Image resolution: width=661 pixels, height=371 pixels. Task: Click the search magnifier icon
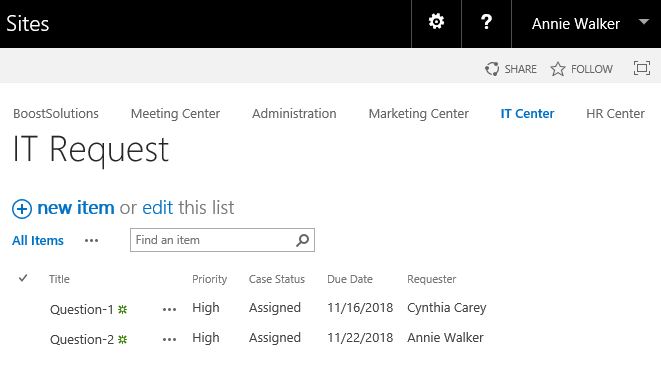coord(302,240)
